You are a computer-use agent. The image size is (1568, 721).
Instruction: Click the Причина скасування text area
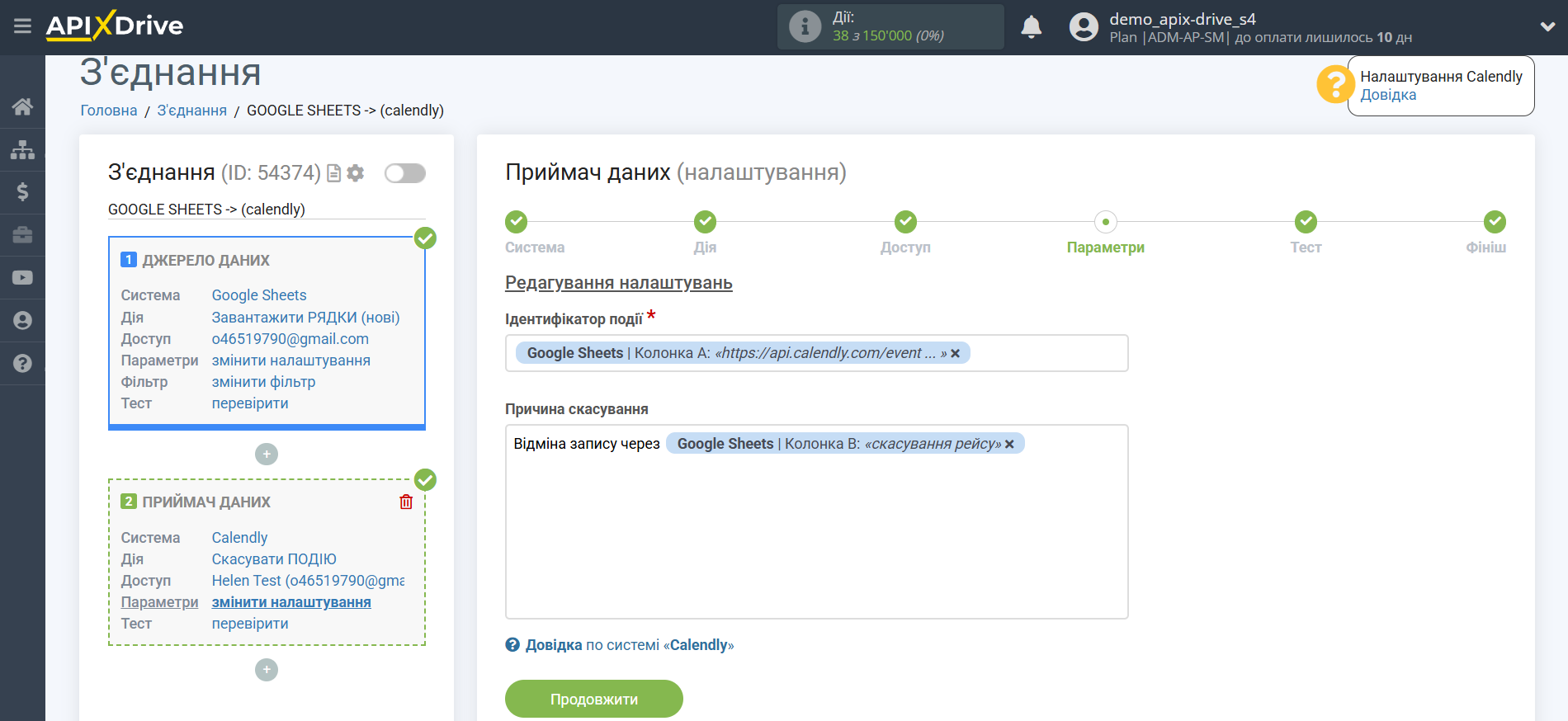[x=816, y=521]
